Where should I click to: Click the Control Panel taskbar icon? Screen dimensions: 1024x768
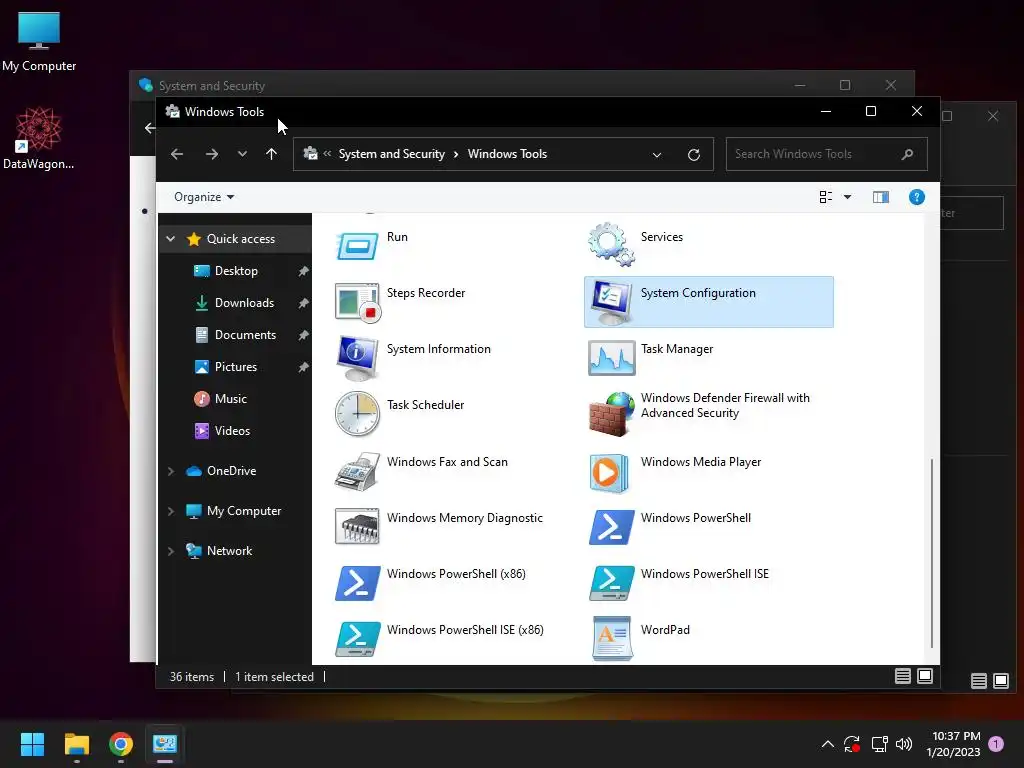(165, 744)
